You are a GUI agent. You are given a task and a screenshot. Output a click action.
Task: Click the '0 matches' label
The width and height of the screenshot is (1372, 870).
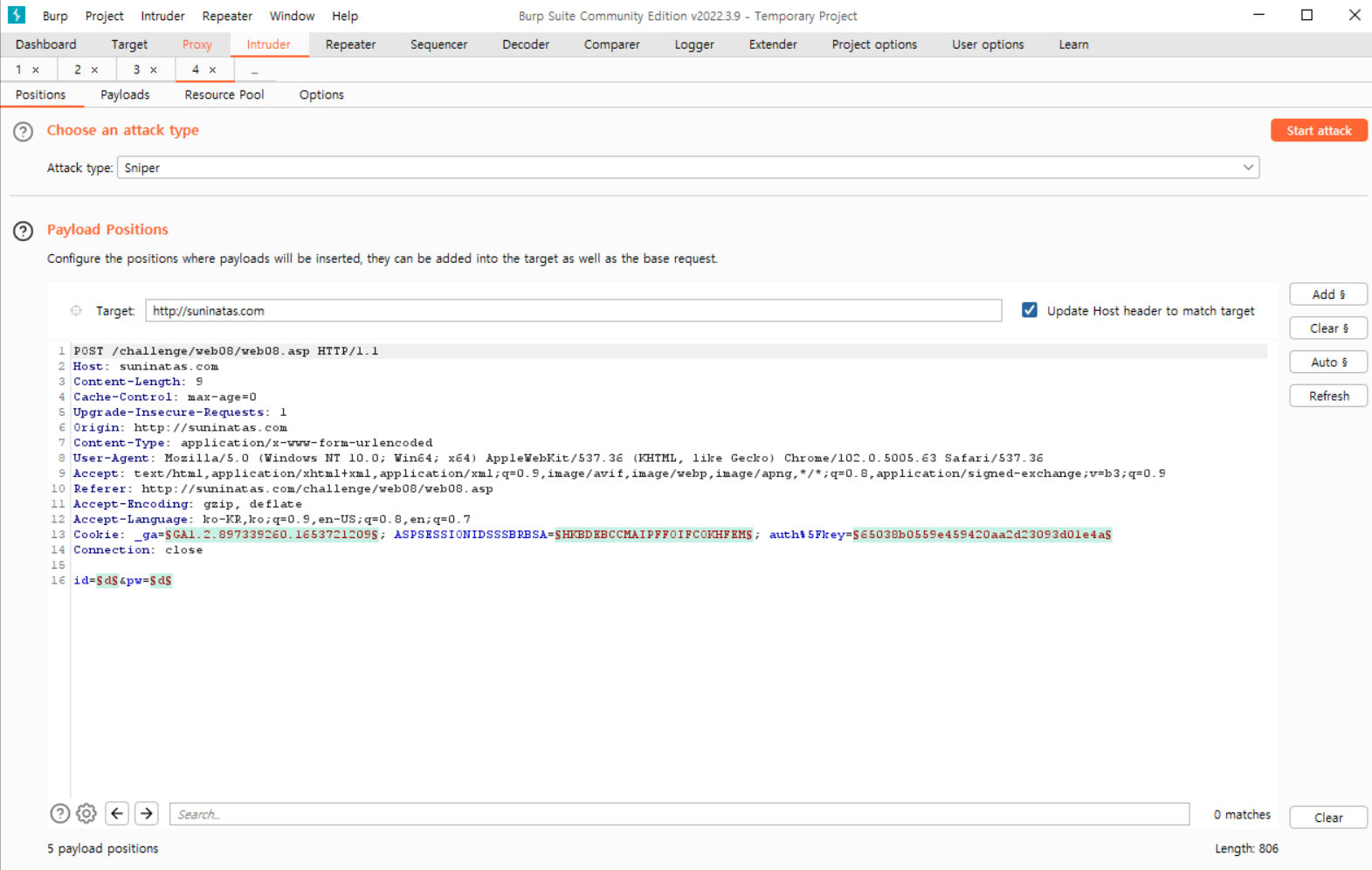point(1242,814)
